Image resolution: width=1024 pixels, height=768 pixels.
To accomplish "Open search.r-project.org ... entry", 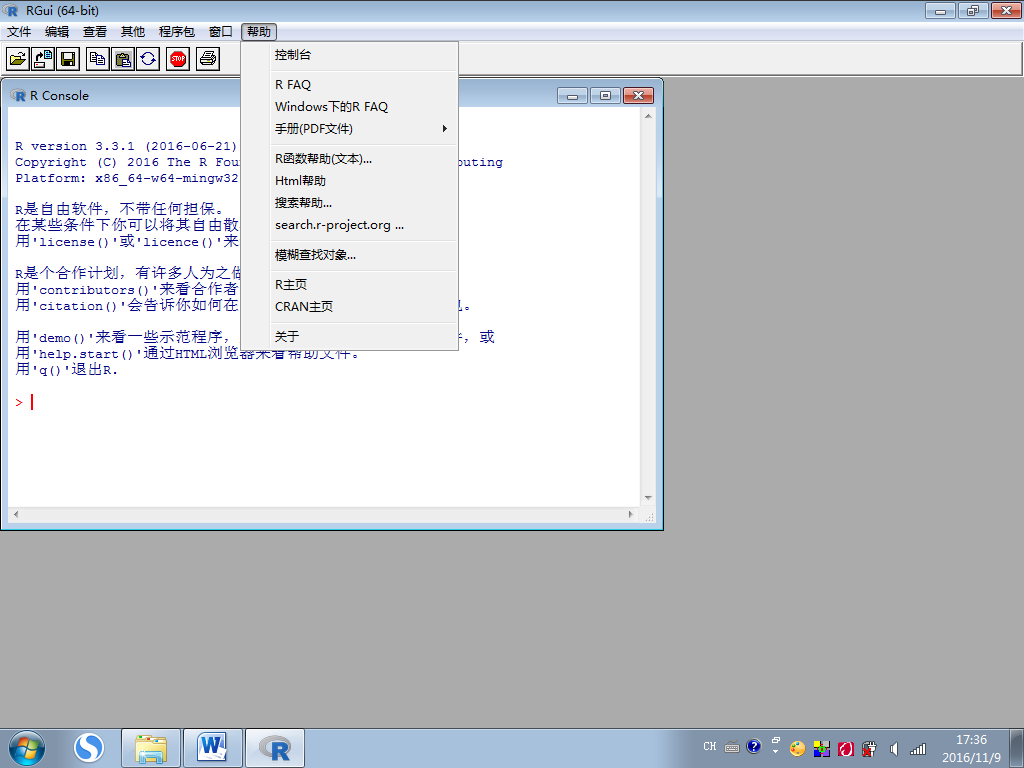I will 349,225.
